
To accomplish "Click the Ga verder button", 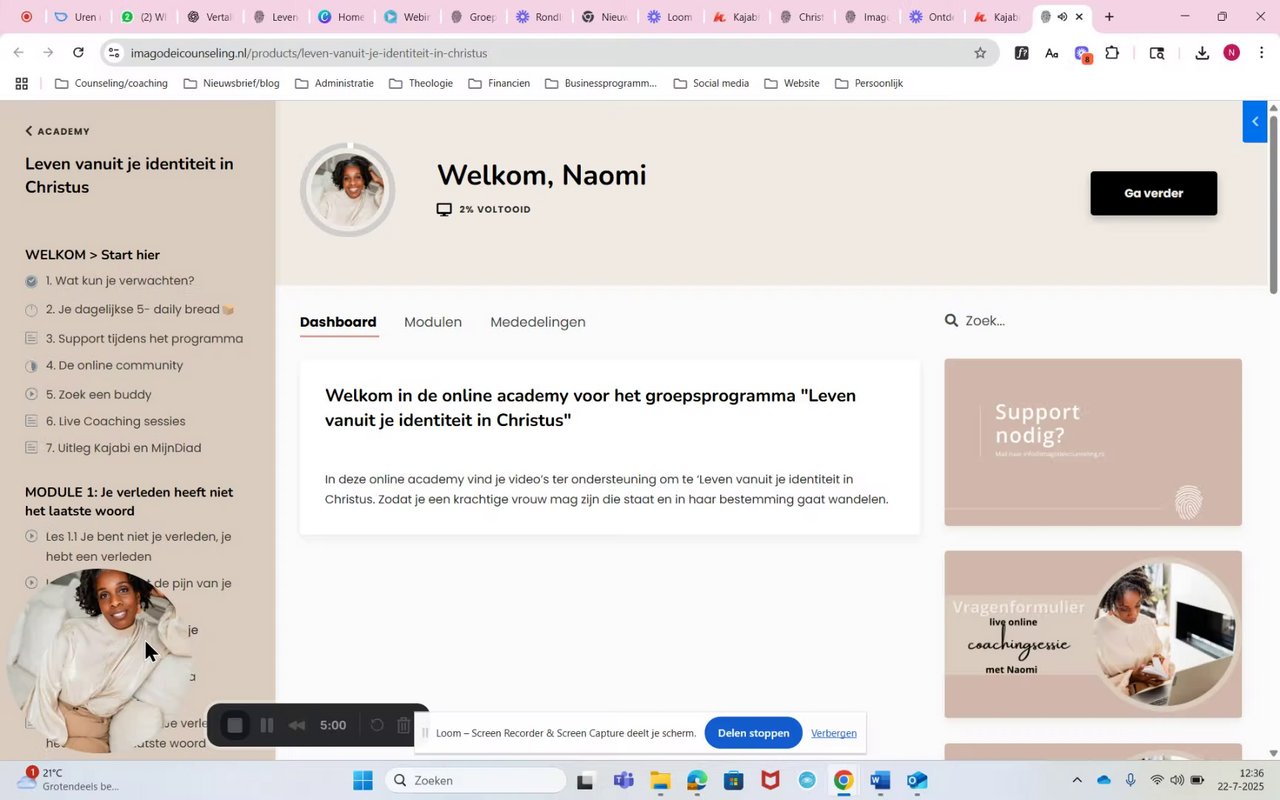I will tap(1154, 194).
